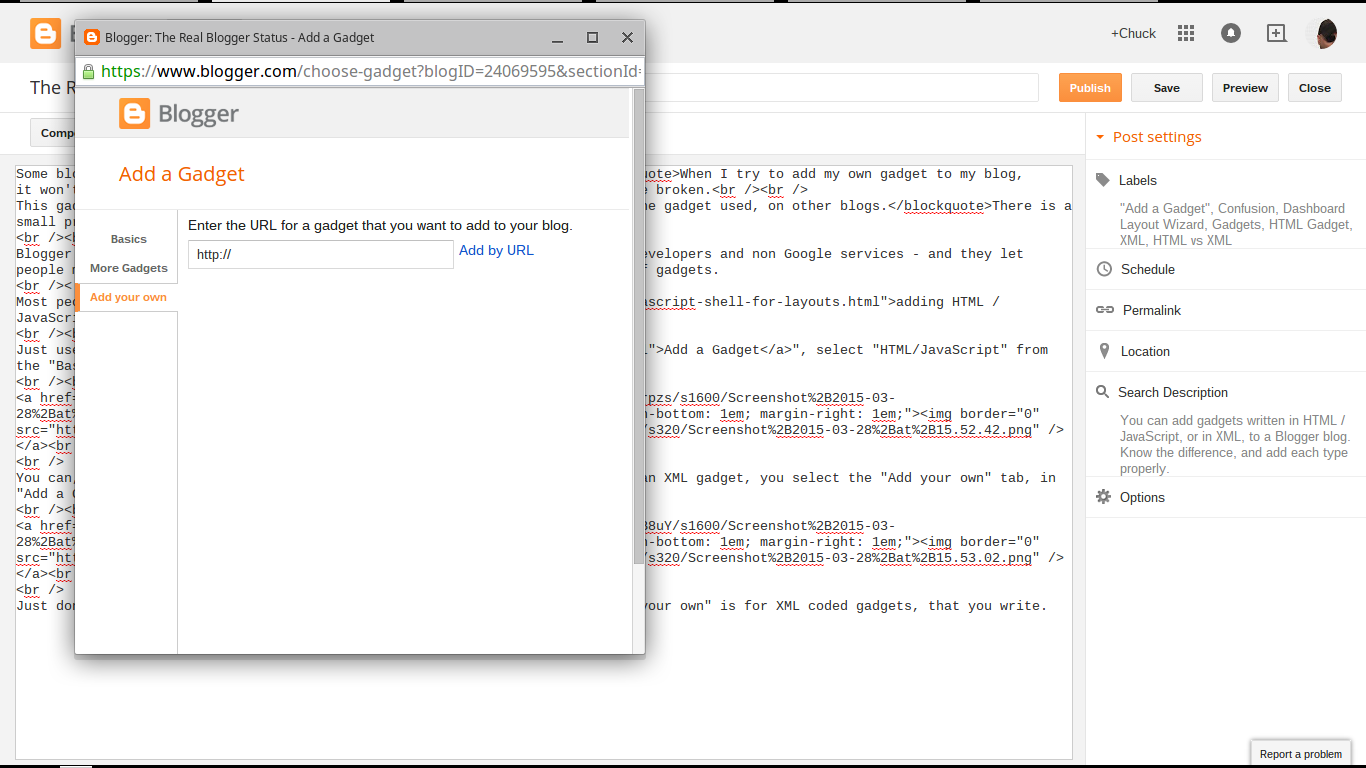Open the Add your own tab

(x=128, y=297)
